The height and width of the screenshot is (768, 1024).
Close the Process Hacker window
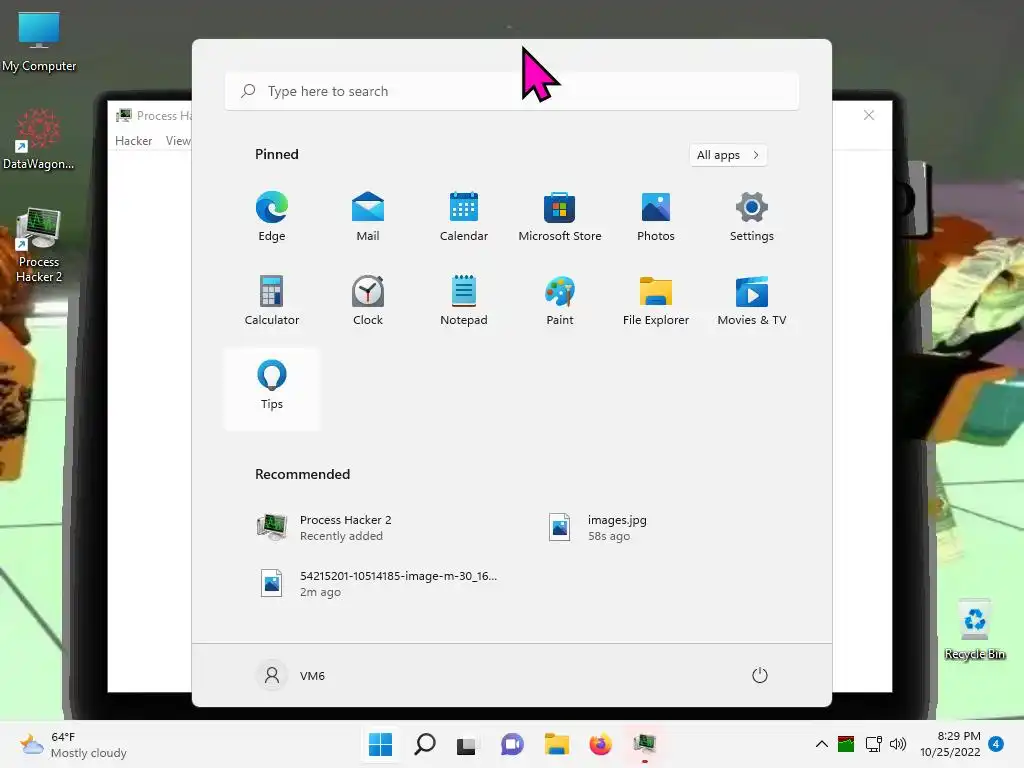click(869, 115)
